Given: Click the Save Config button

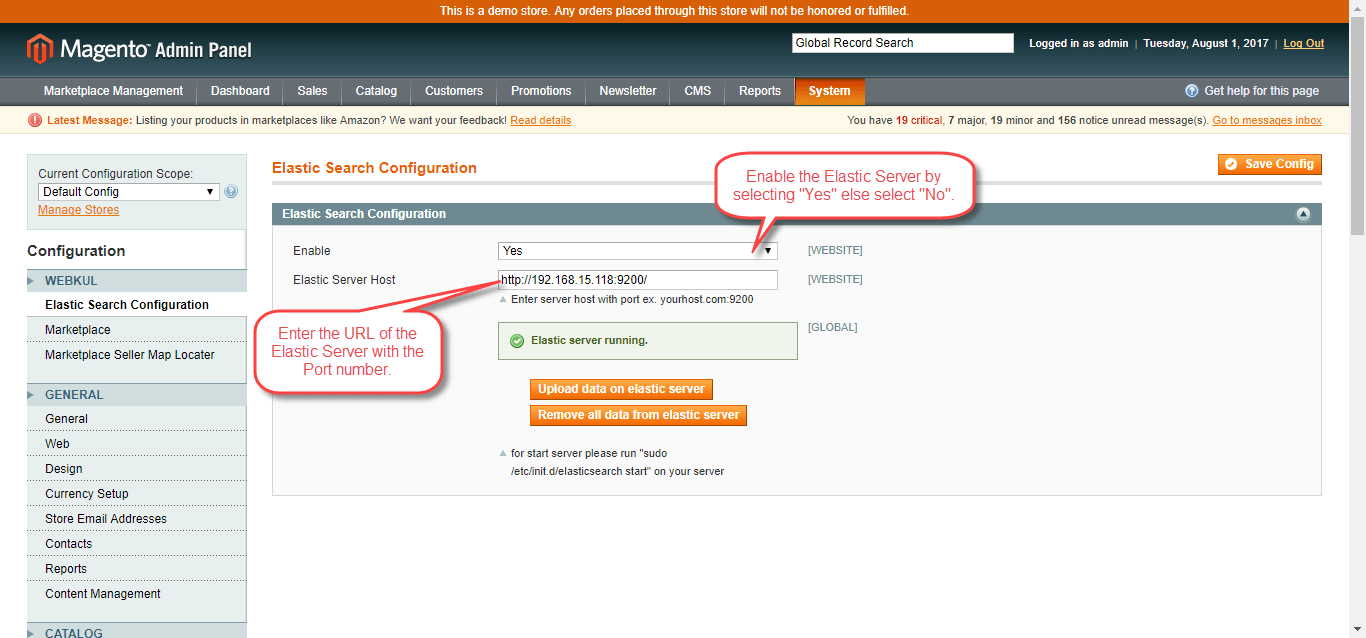Looking at the screenshot, I should [x=1270, y=164].
